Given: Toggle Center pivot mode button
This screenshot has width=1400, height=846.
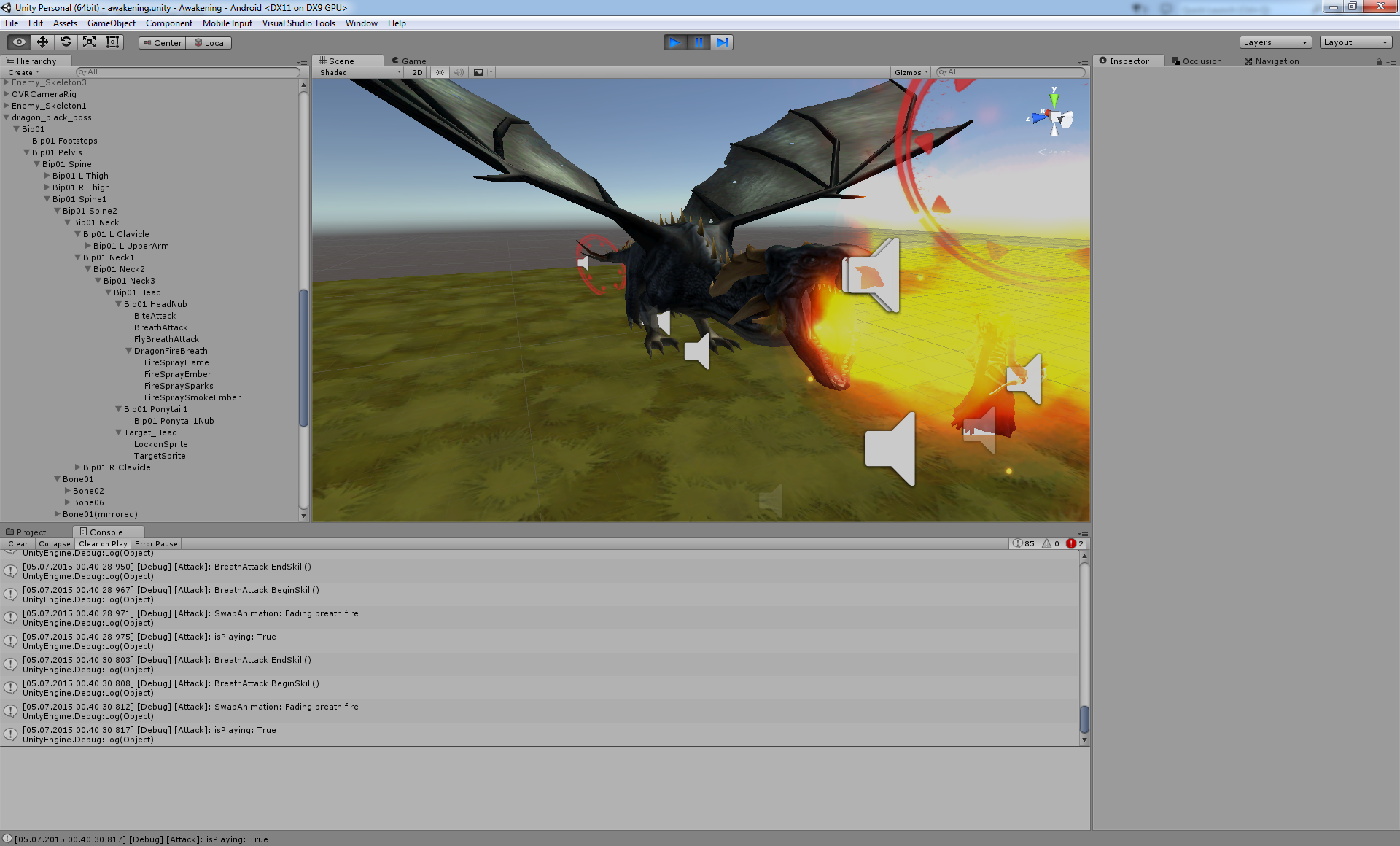Looking at the screenshot, I should tap(163, 42).
